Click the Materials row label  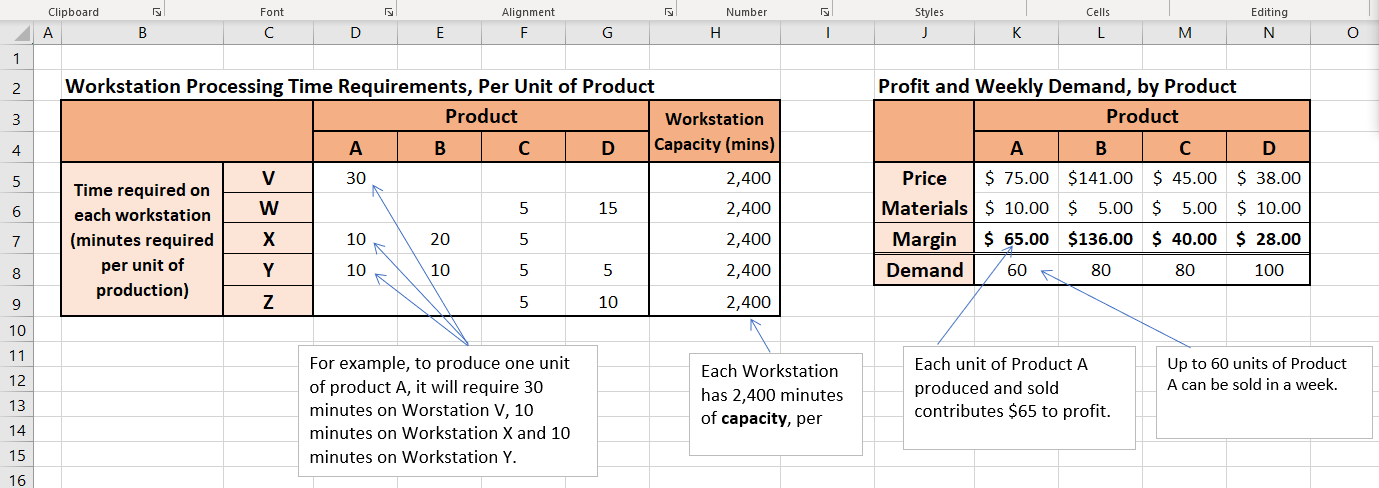924,209
